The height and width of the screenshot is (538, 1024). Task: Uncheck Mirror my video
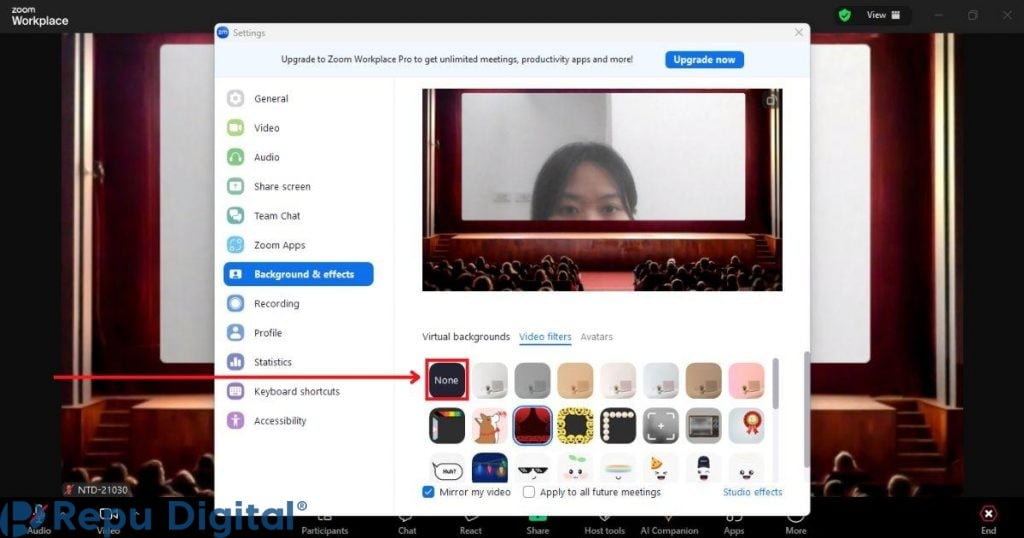click(428, 492)
